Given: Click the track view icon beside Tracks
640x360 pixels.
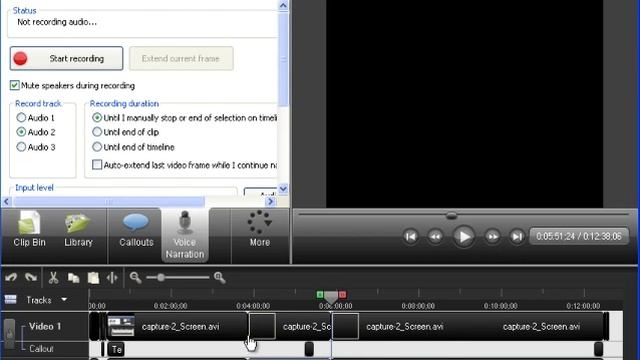Looking at the screenshot, I should click(x=11, y=300).
